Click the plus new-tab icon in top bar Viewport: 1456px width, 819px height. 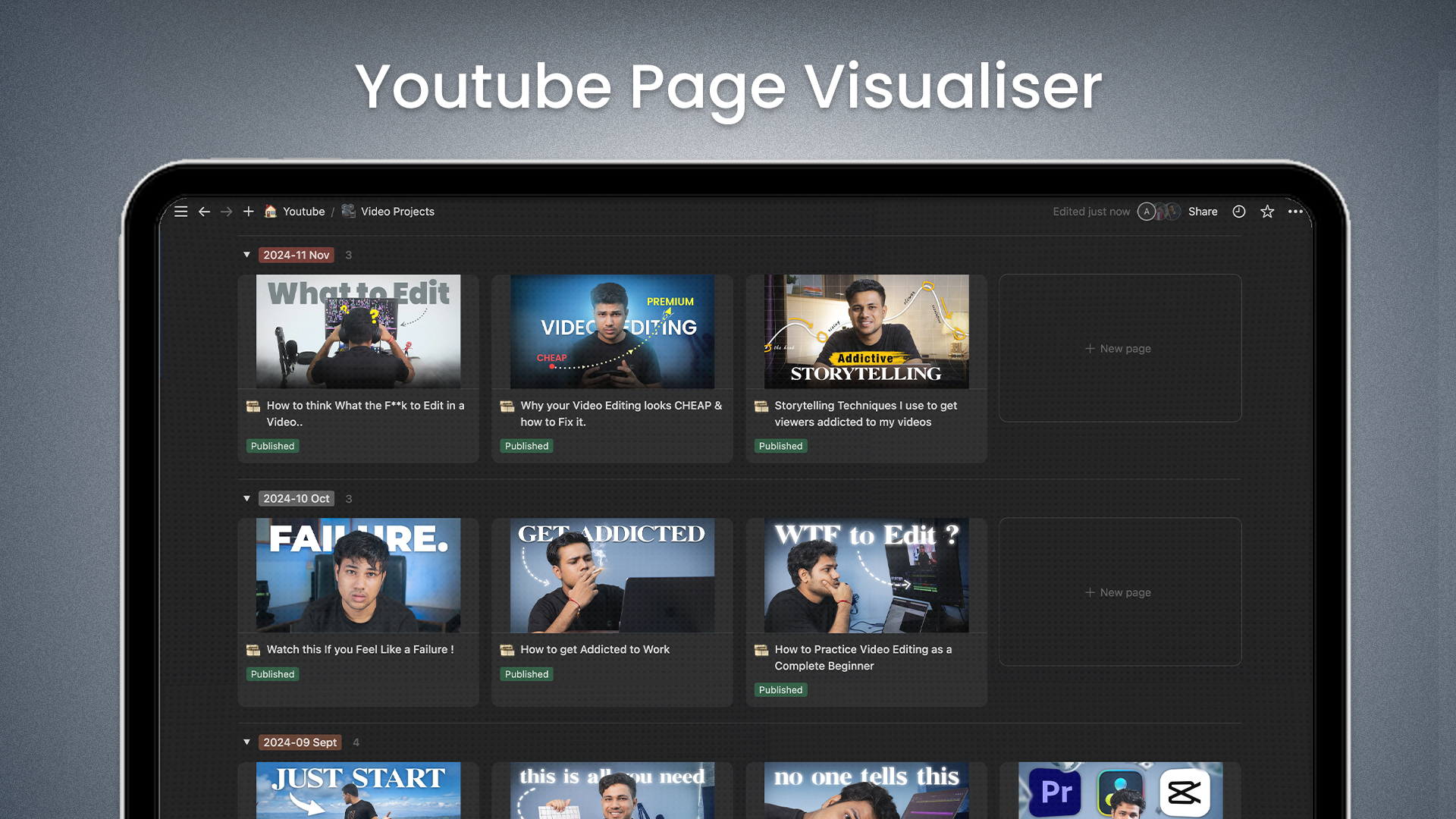(248, 212)
